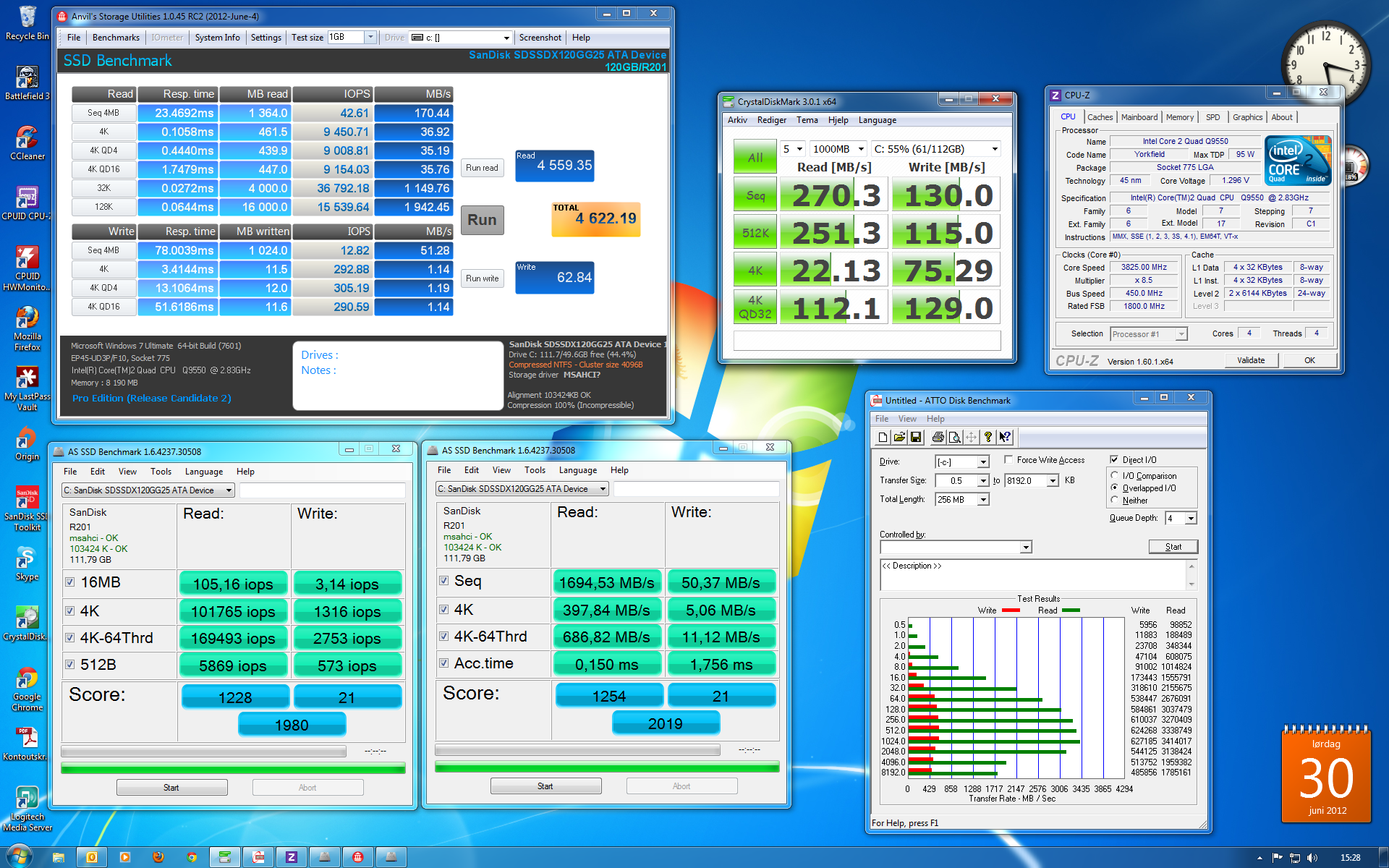
Task: Click Anvil big Run button
Action: pos(482,220)
